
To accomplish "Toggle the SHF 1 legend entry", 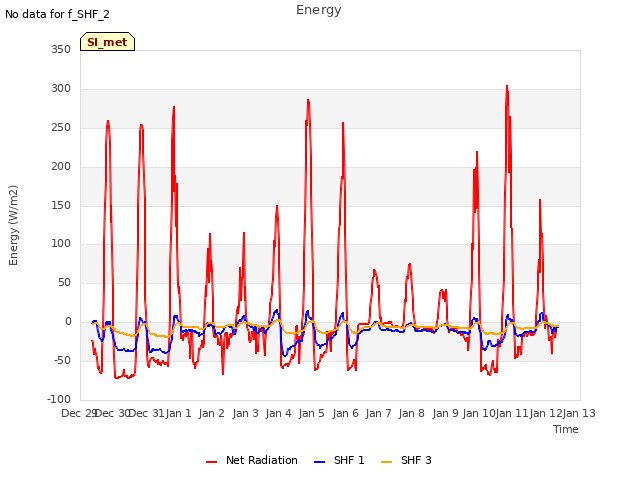I will tap(339, 460).
